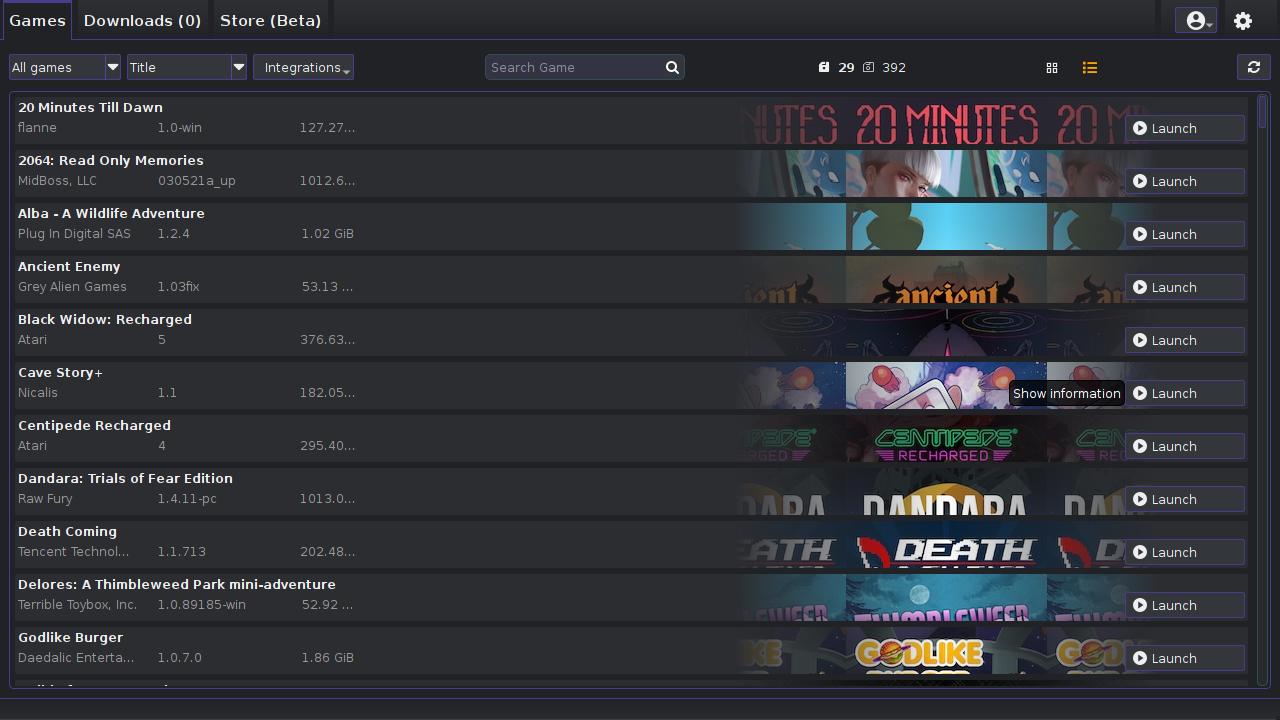Open the Title sort dropdown
The width and height of the screenshot is (1280, 720).
pyautogui.click(x=187, y=67)
